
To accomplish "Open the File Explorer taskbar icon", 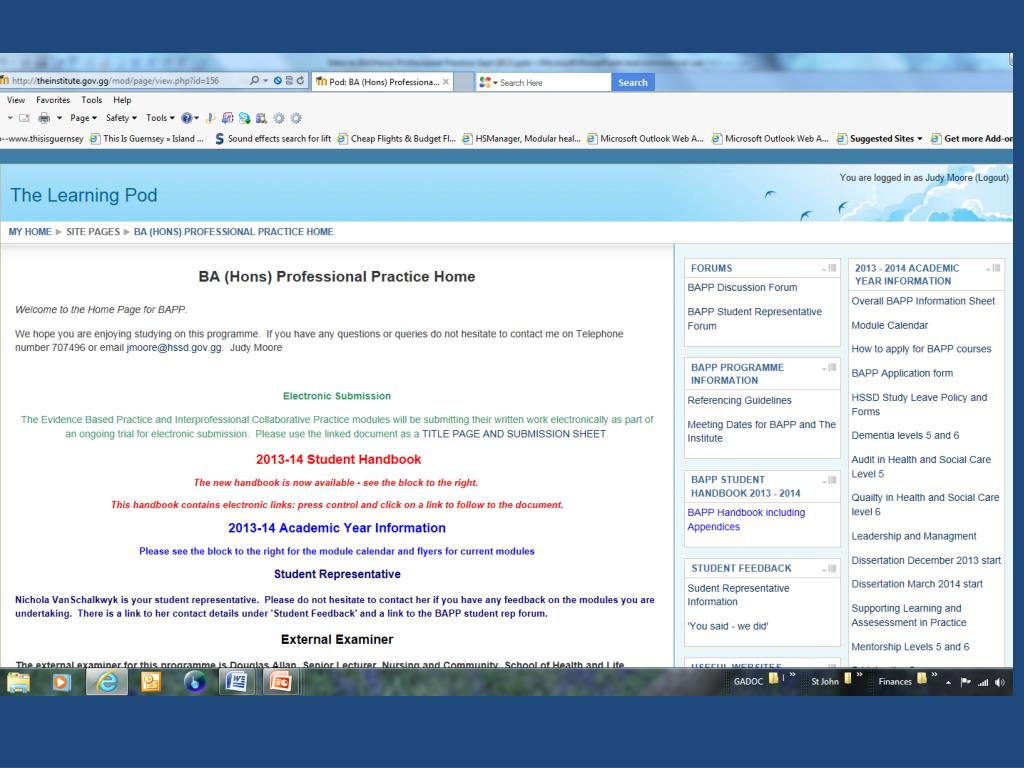I will tap(18, 682).
